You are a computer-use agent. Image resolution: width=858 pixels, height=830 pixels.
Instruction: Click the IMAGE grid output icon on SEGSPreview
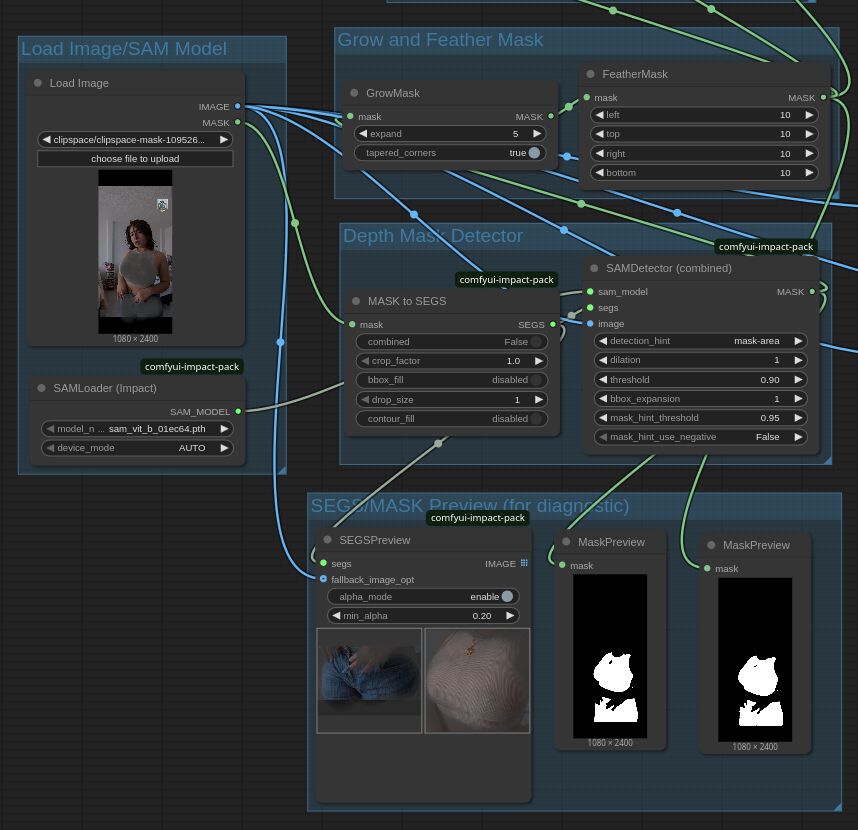[x=524, y=563]
